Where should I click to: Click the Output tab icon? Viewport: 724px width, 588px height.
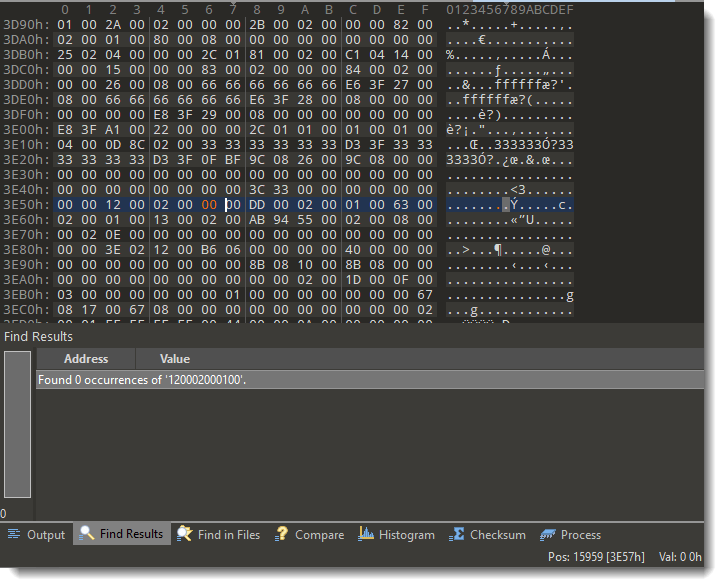click(x=14, y=535)
